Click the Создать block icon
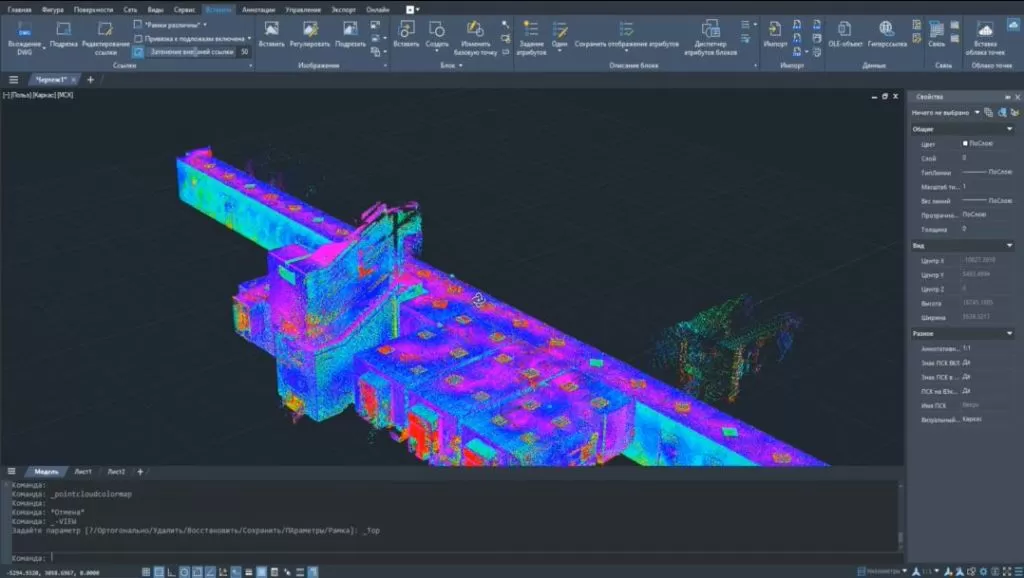Image resolution: width=1024 pixels, height=578 pixels. tap(437, 29)
